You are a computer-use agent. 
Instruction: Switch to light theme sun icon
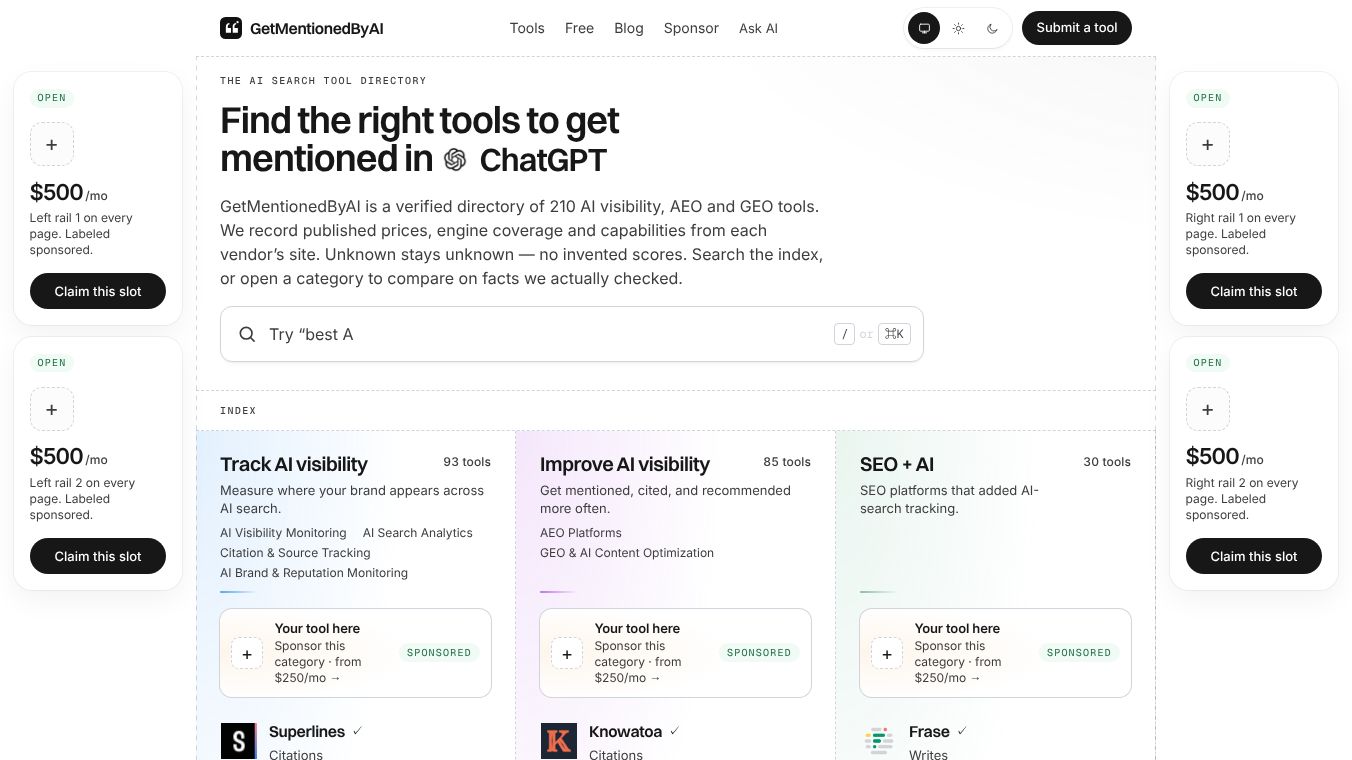958,28
